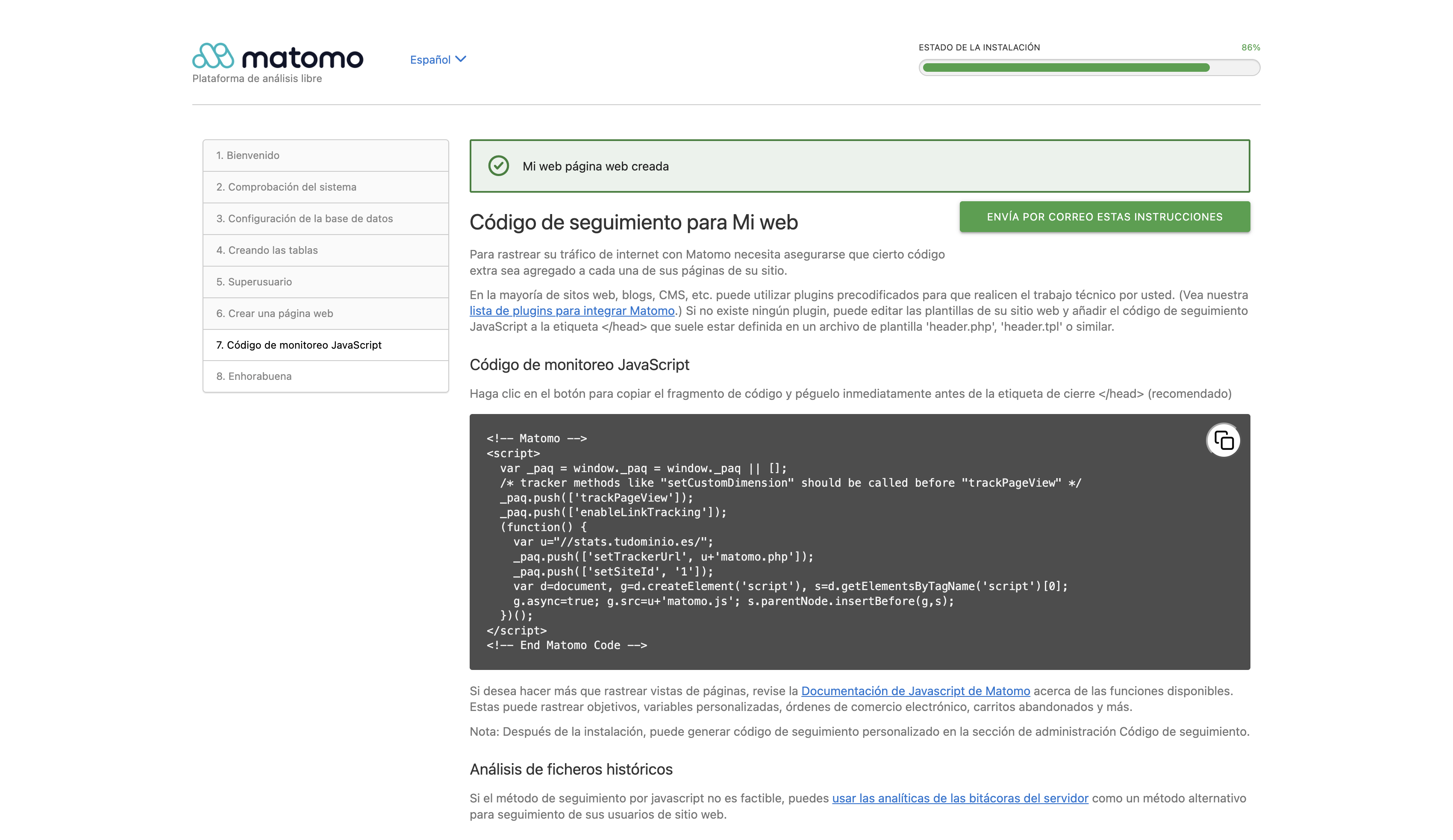
Task: Click the g.async=true code line
Action: point(733,601)
